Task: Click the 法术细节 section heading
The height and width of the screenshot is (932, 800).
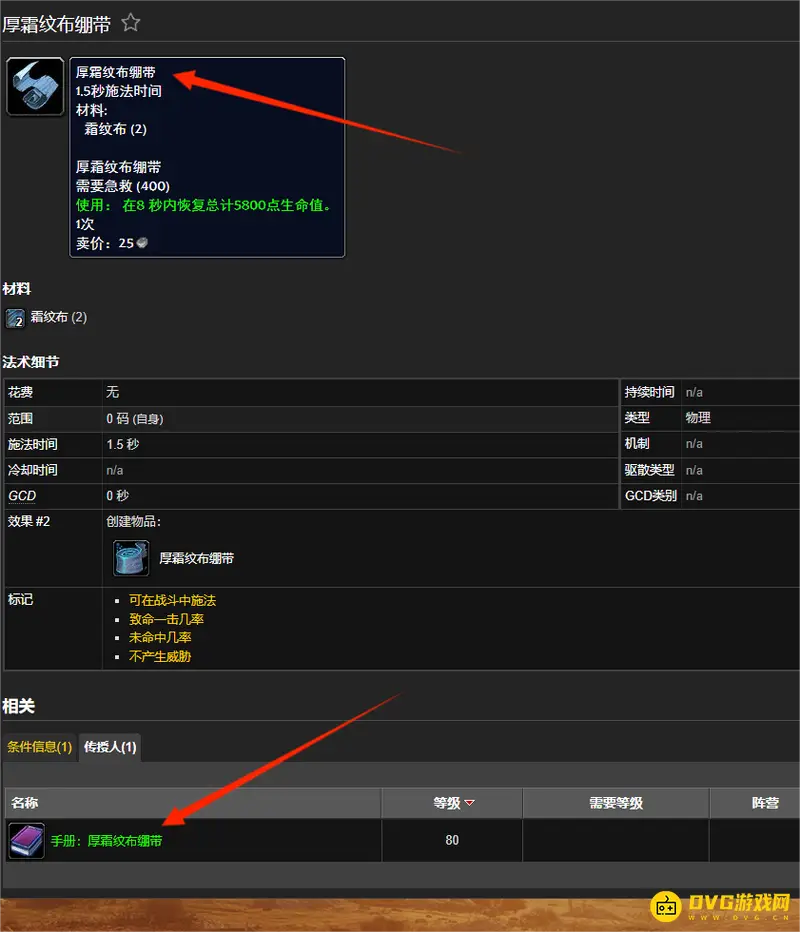Action: click(31, 362)
